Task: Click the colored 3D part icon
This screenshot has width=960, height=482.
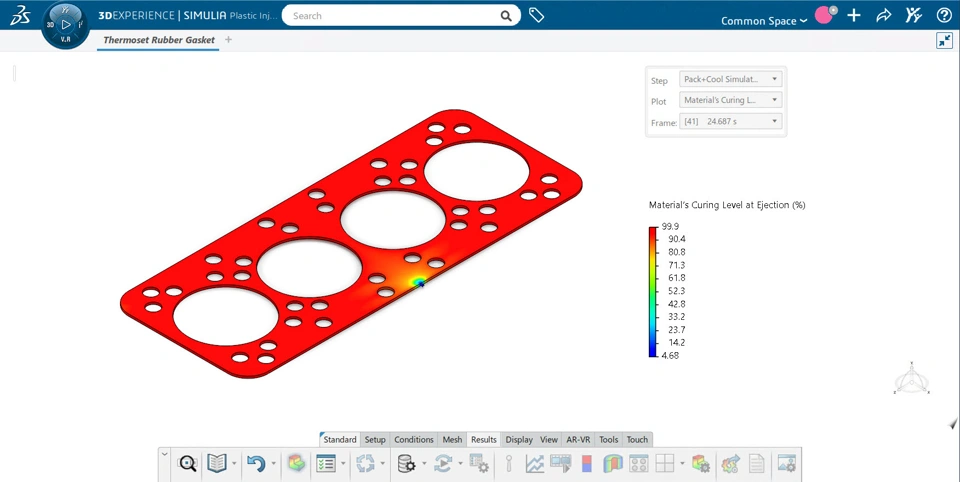Action: (296, 464)
